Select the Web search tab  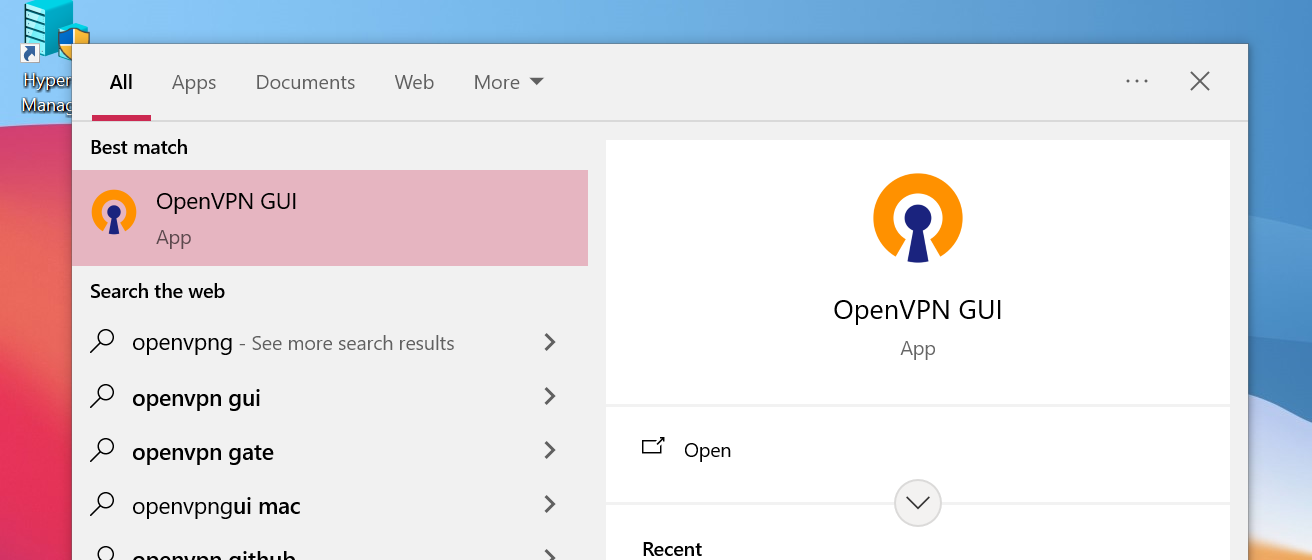pos(414,82)
